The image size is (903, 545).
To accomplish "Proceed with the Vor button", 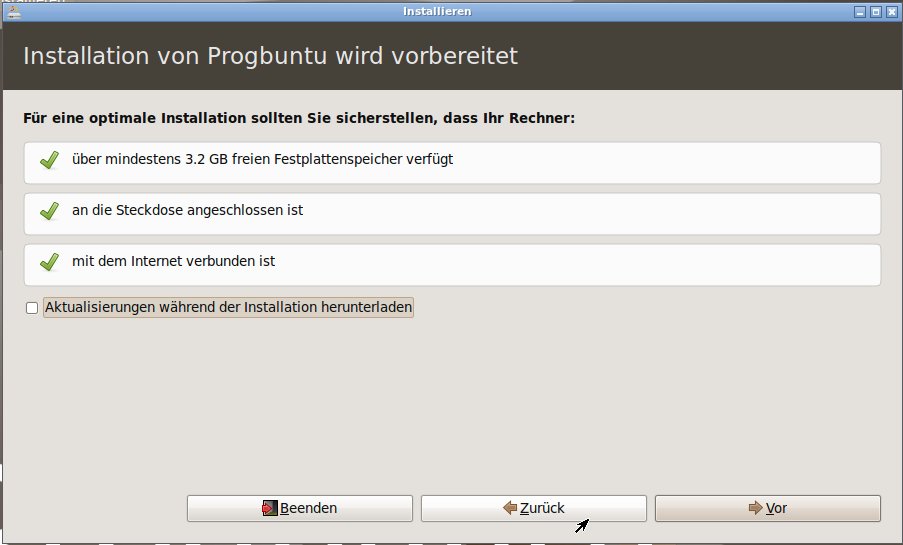I will (767, 508).
